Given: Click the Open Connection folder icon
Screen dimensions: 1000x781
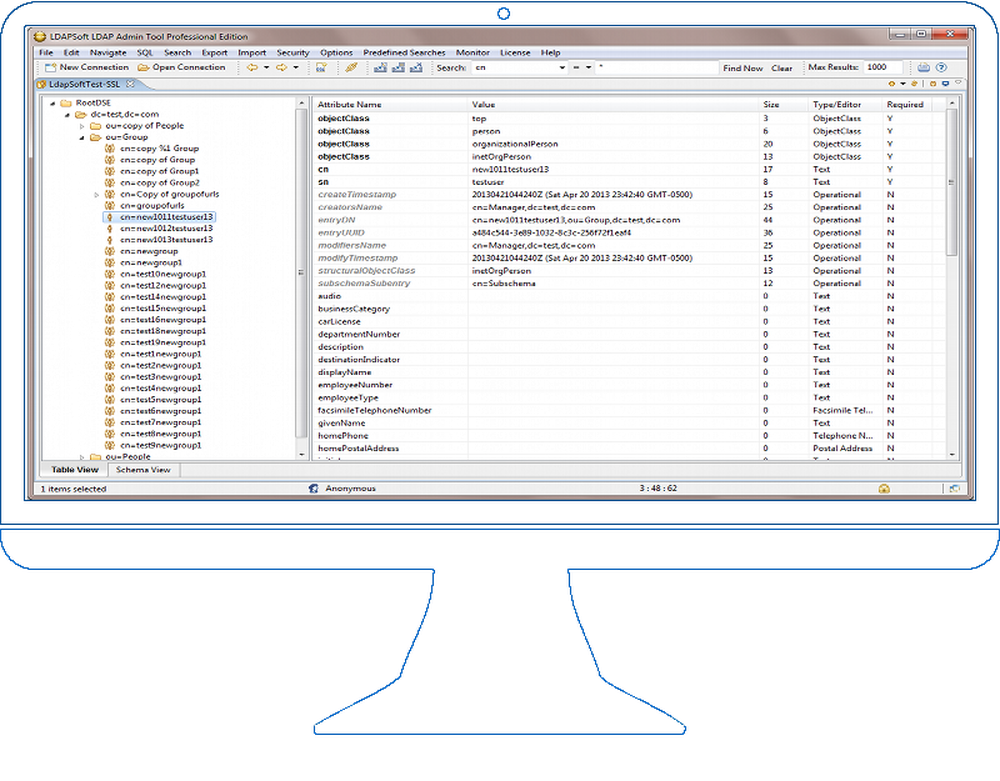Looking at the screenshot, I should [143, 68].
